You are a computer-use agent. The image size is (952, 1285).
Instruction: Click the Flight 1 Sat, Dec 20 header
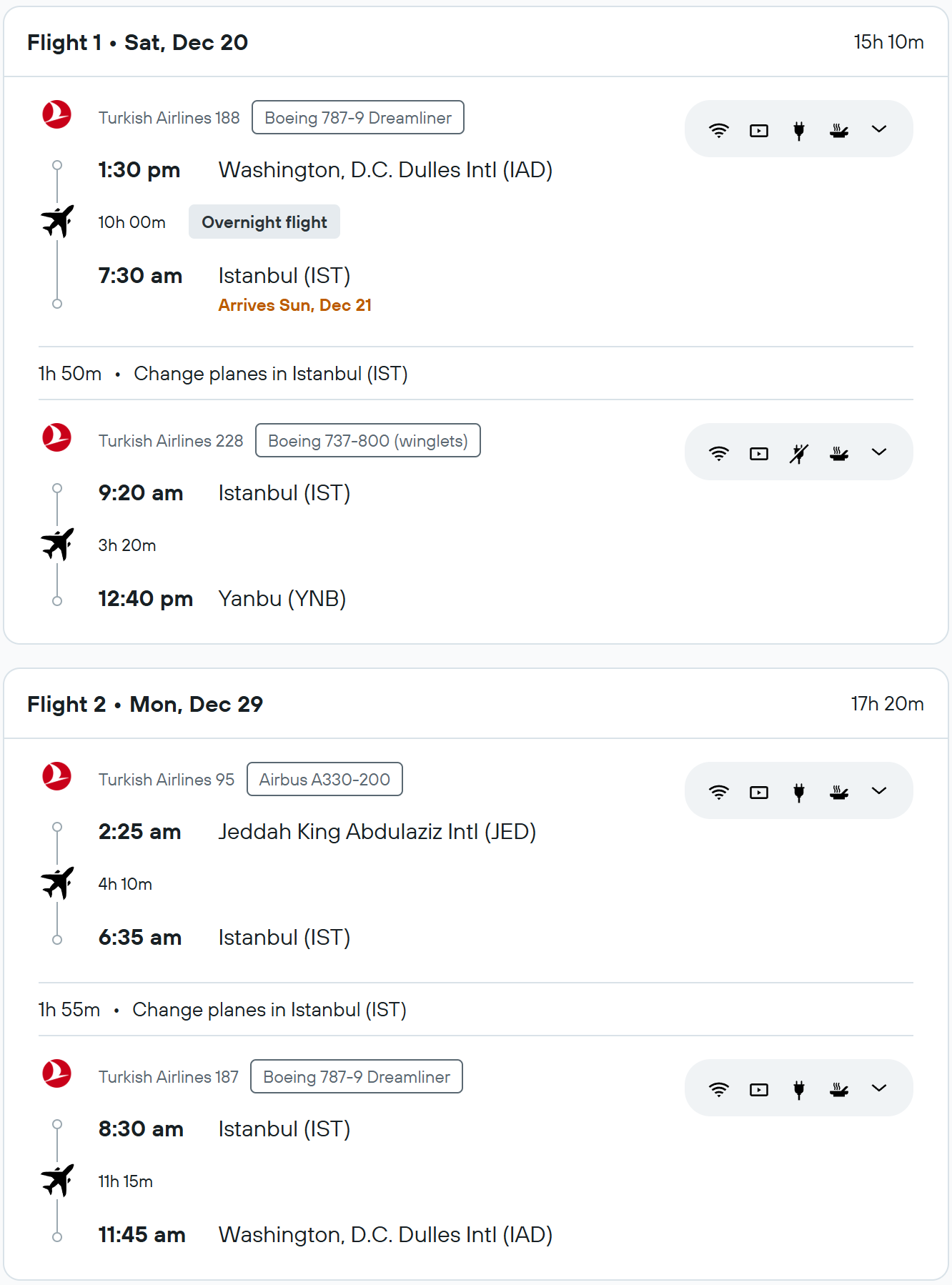point(138,42)
